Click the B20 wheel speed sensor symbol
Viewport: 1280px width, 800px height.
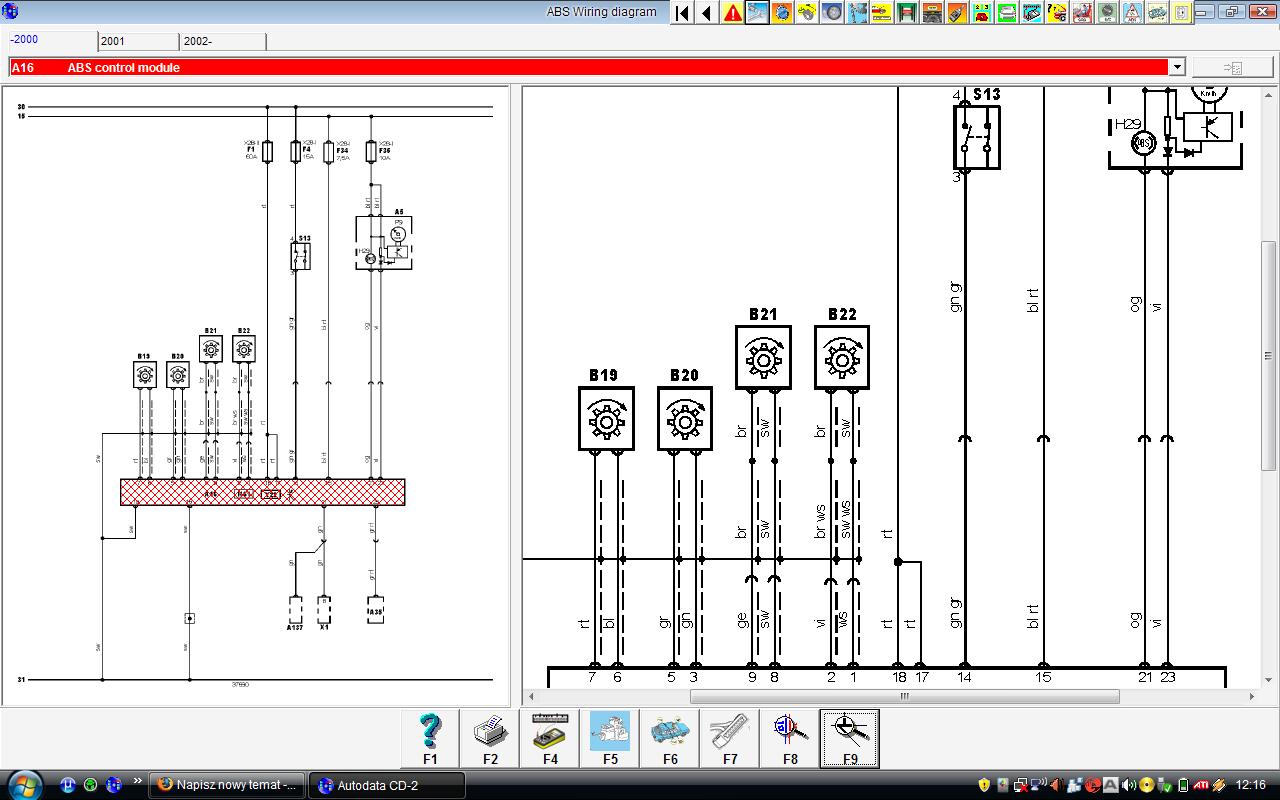point(685,420)
